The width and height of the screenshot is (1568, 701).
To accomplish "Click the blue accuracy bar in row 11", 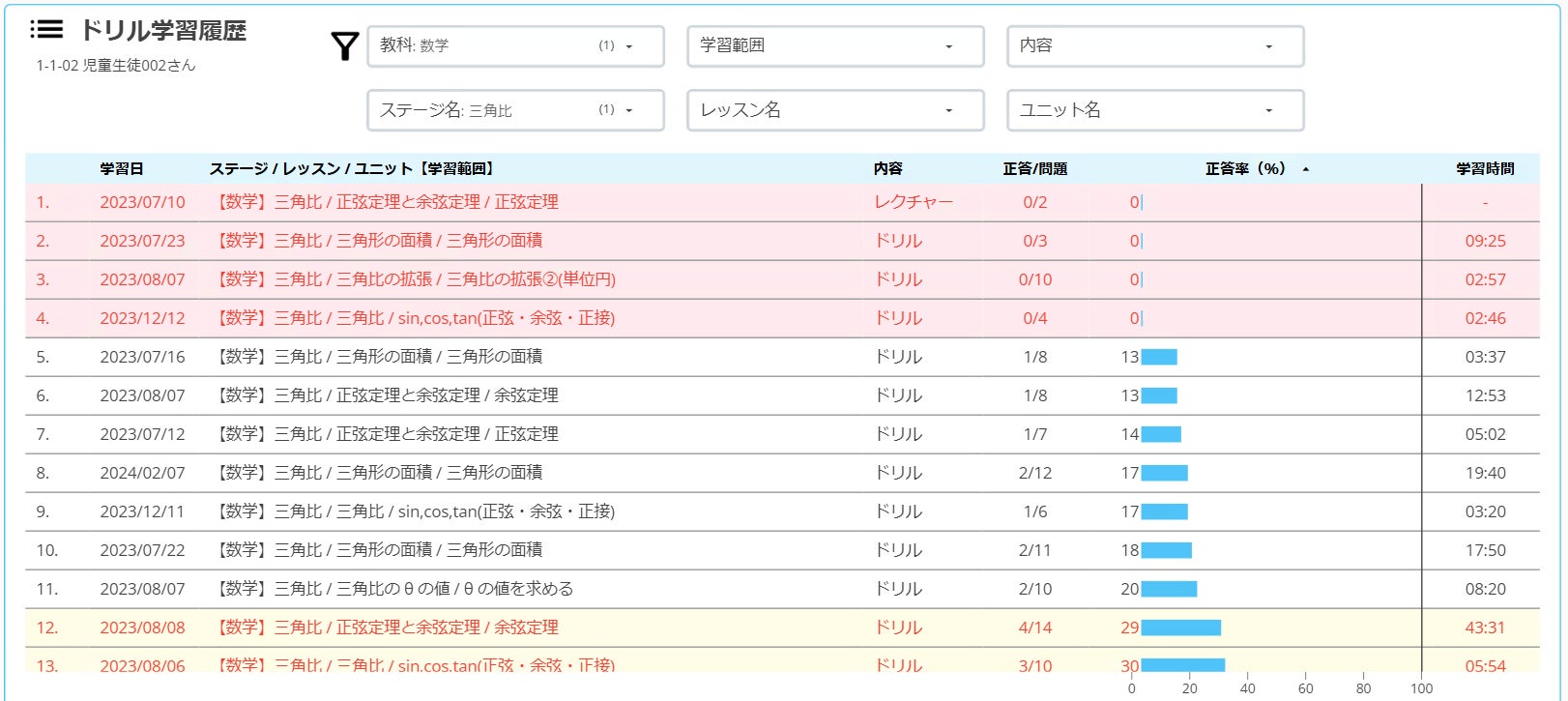I will (1169, 589).
